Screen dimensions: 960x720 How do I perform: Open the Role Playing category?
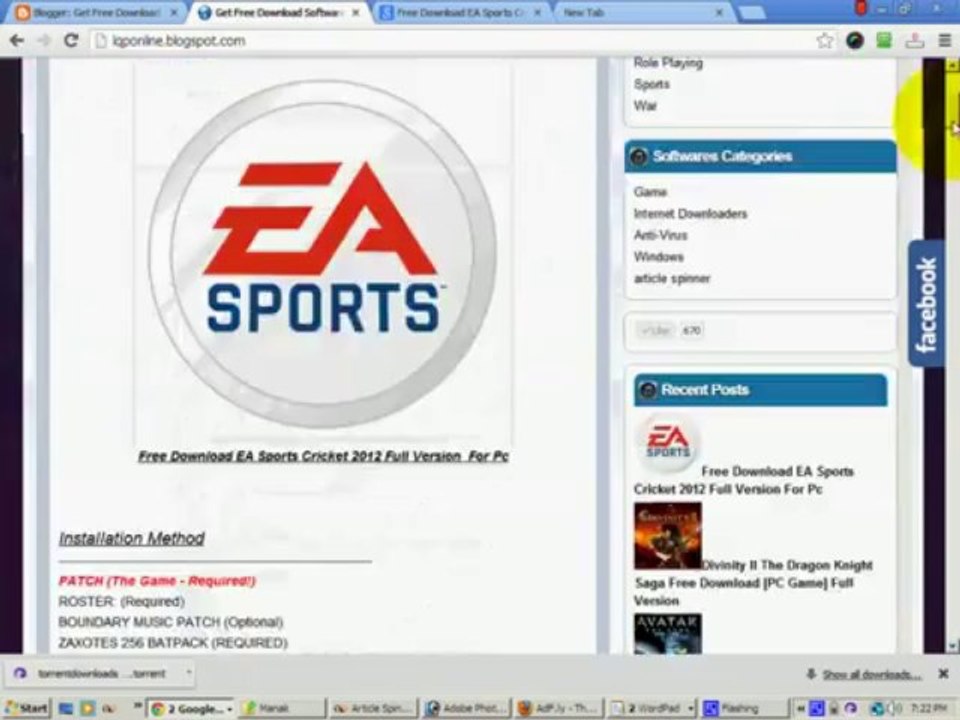pyautogui.click(x=668, y=62)
